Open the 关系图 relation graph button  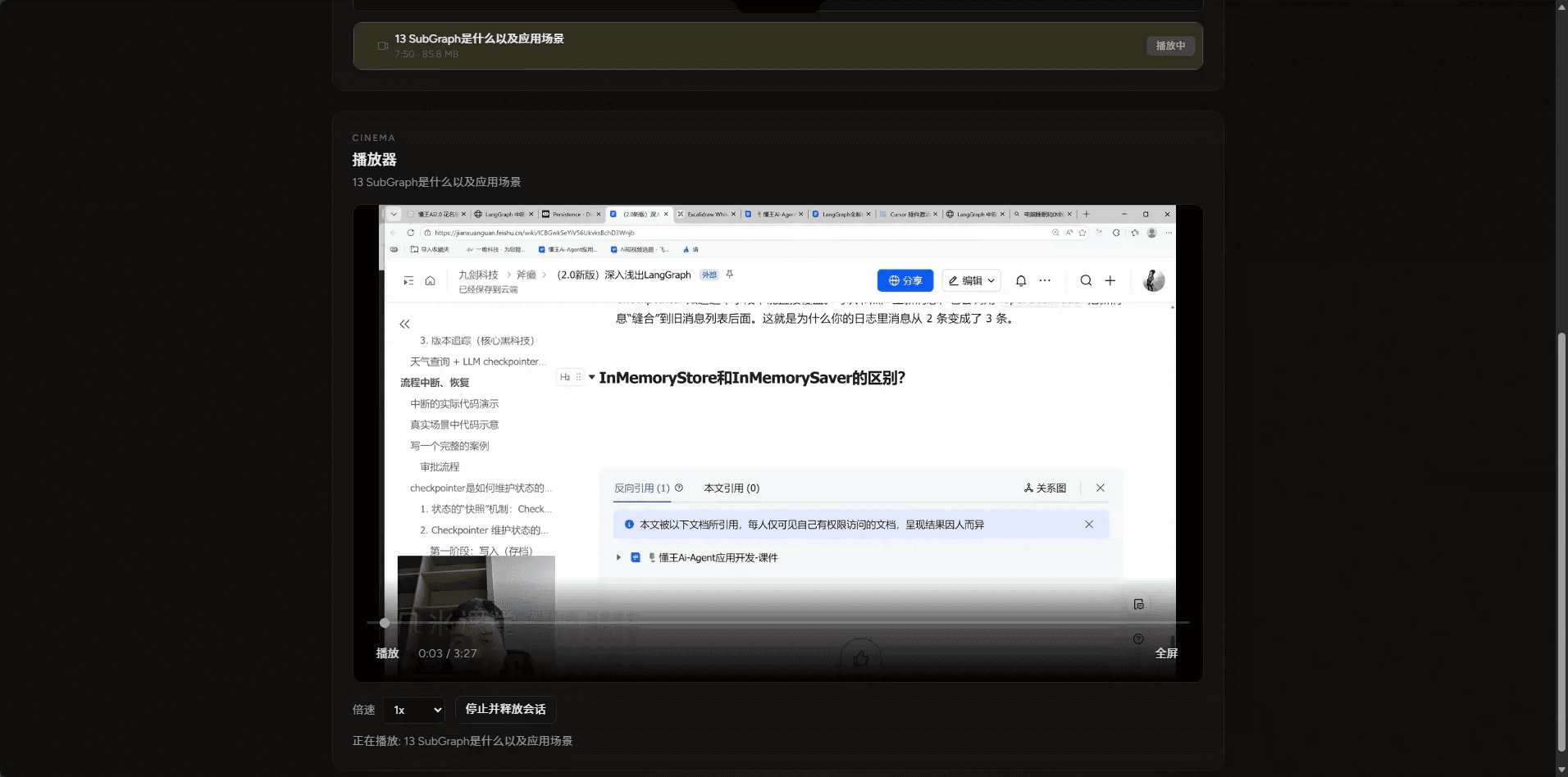[1045, 488]
